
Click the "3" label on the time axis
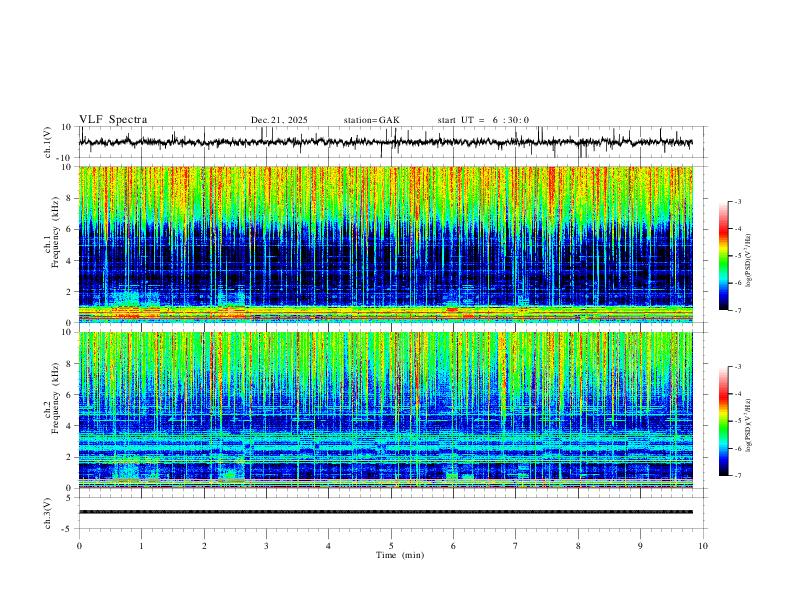tap(266, 546)
